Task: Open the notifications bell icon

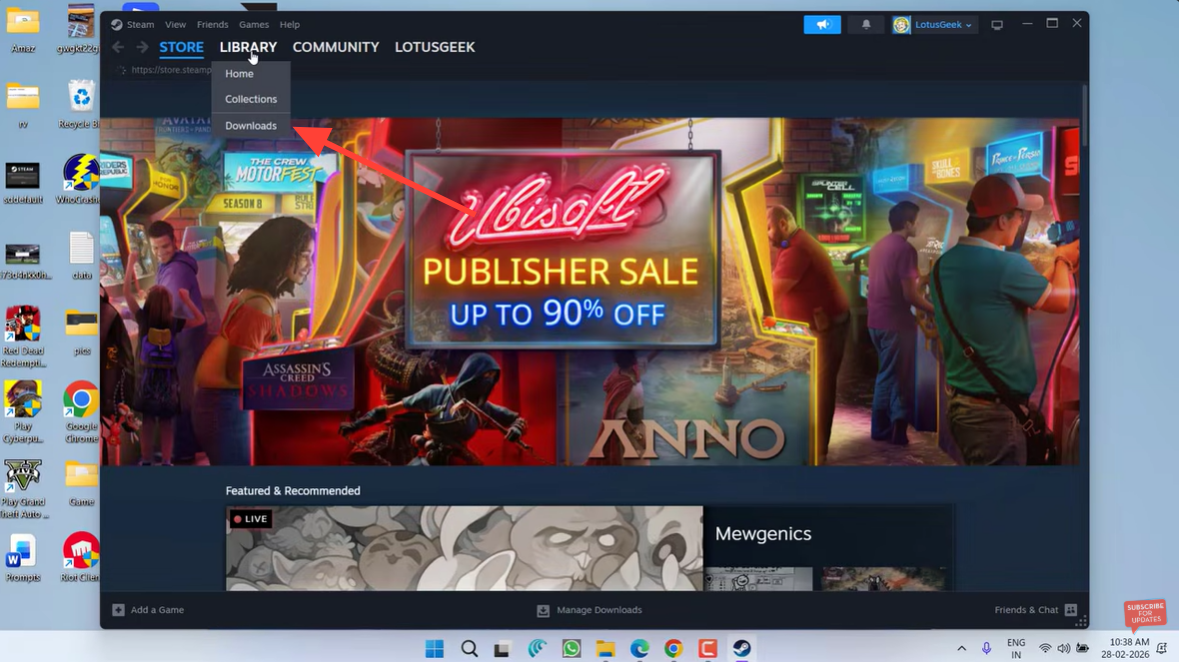Action: (x=866, y=25)
